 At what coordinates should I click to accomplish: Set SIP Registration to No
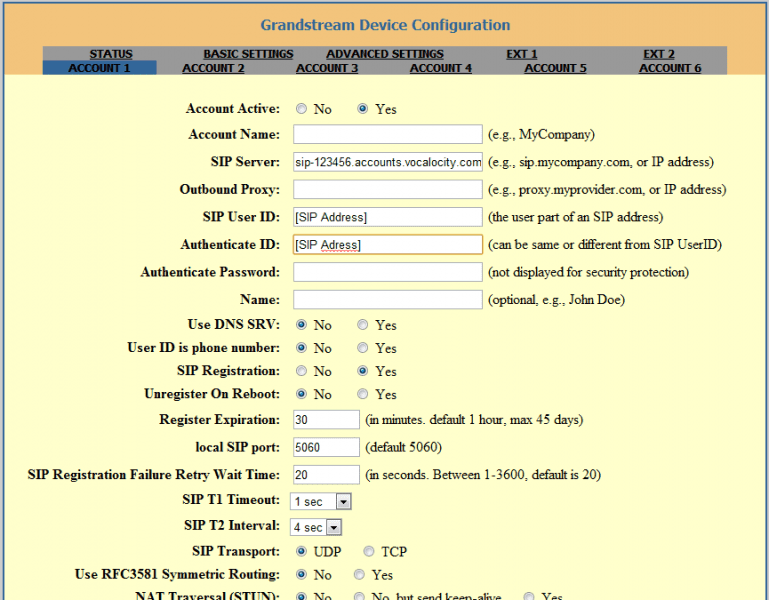[x=302, y=370]
